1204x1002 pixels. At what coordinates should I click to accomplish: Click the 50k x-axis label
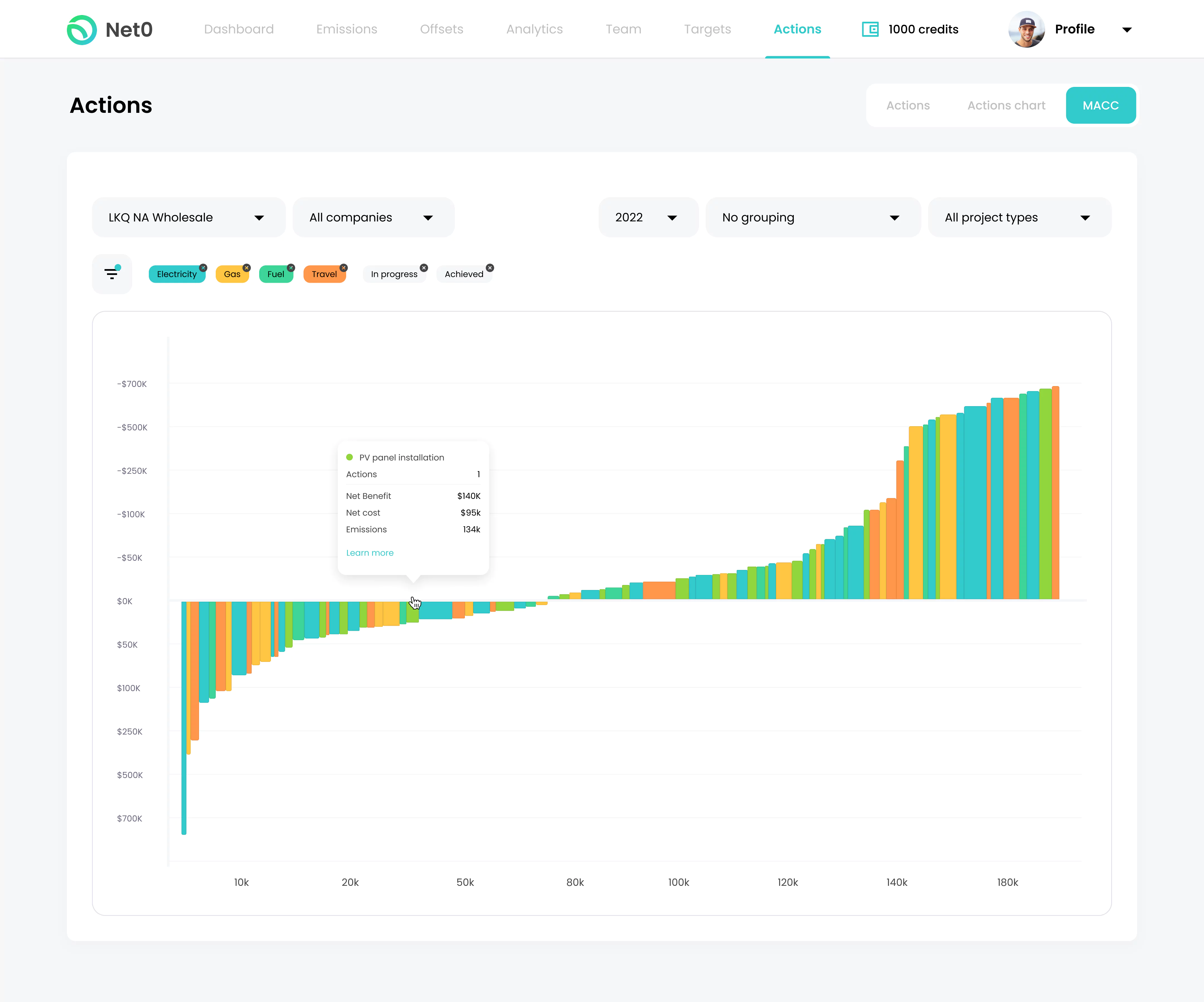click(465, 882)
